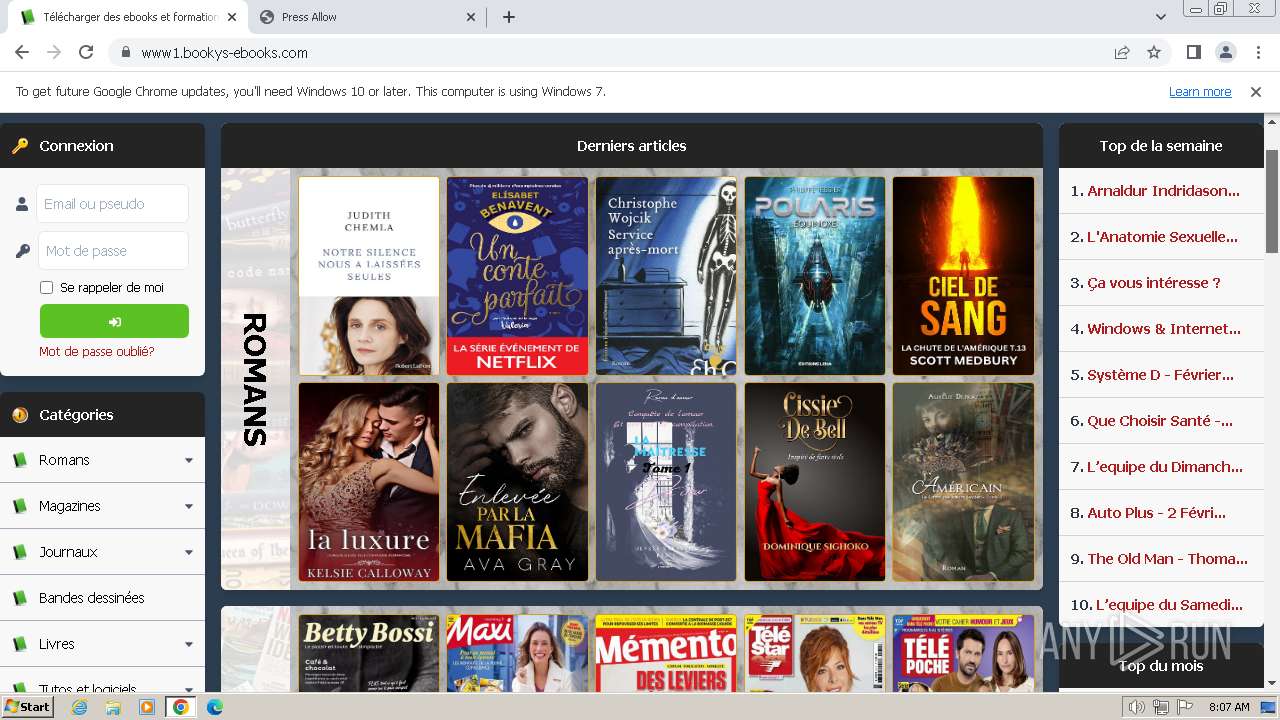Open the Learn more link
1280x720 pixels.
click(1200, 91)
